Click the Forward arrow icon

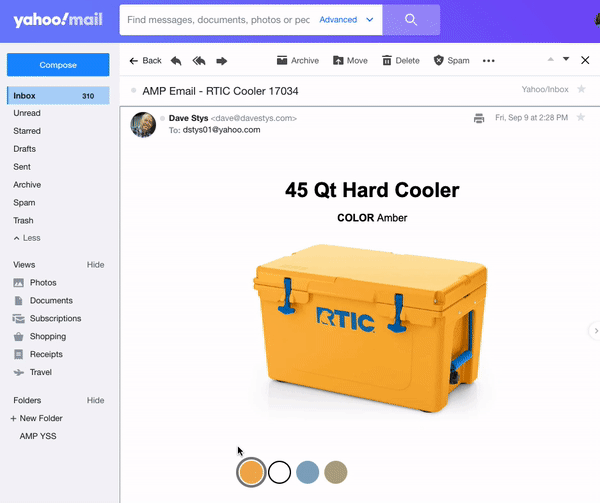(x=222, y=61)
